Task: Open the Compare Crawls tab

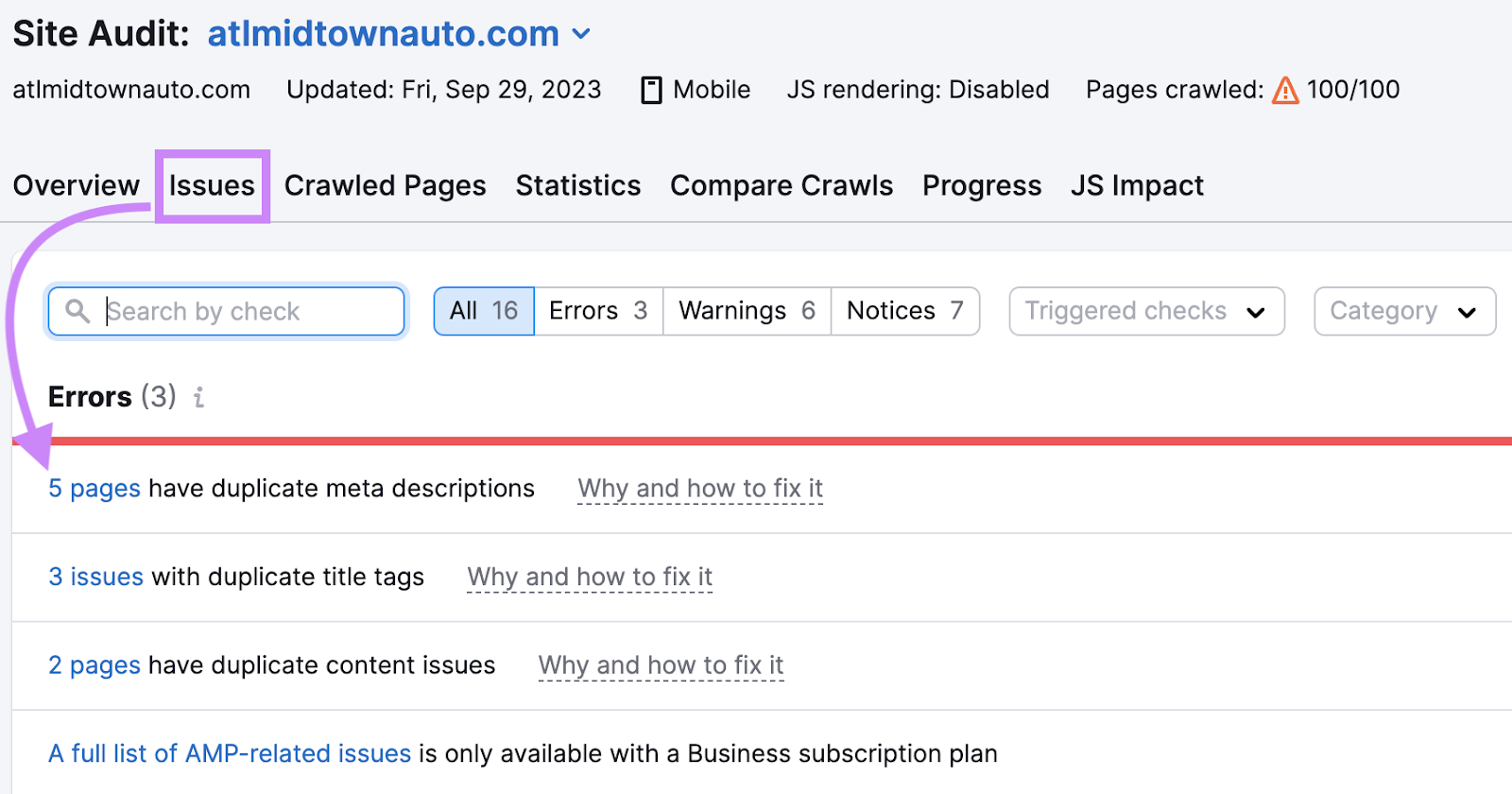Action: click(782, 185)
